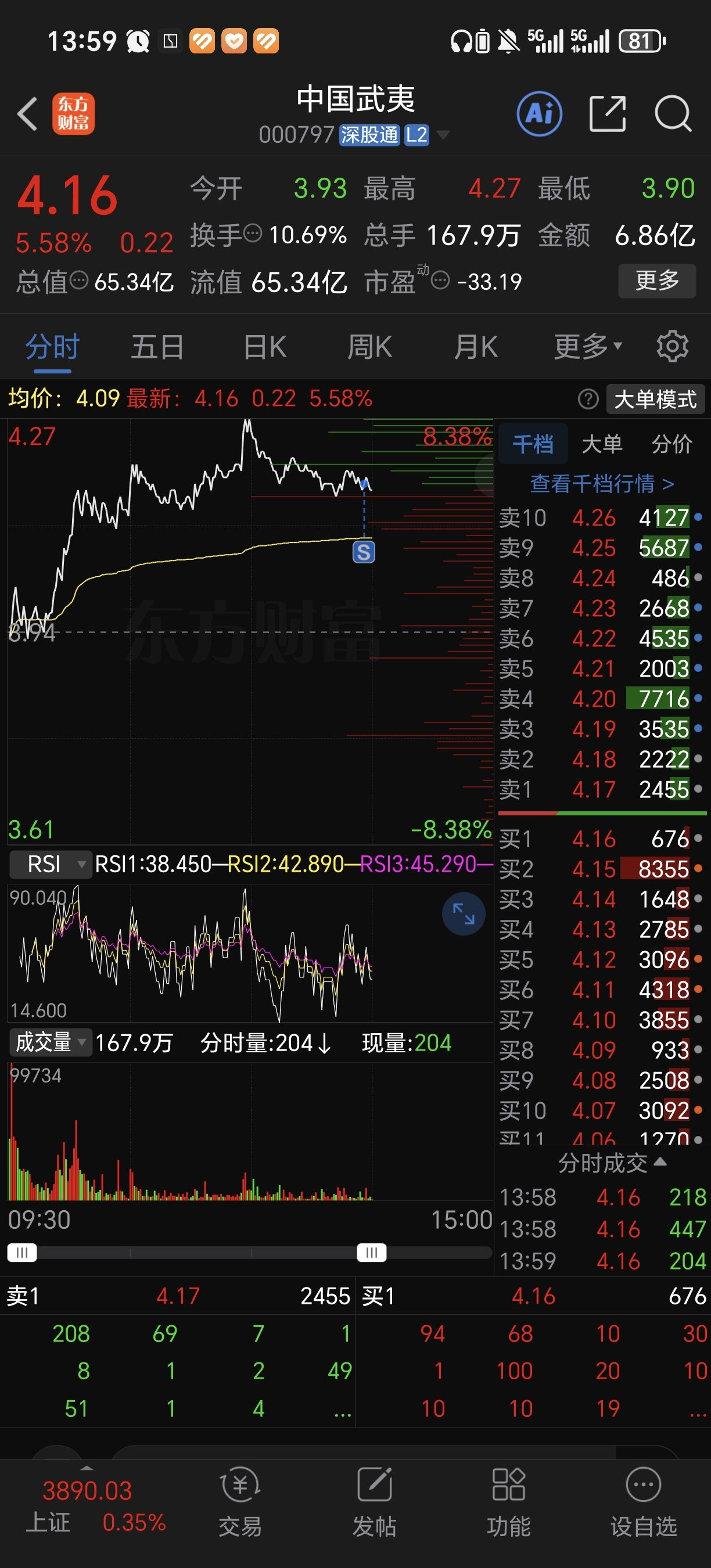711x1568 pixels.
Task: Toggle 大单模式 big order mode
Action: [x=655, y=400]
